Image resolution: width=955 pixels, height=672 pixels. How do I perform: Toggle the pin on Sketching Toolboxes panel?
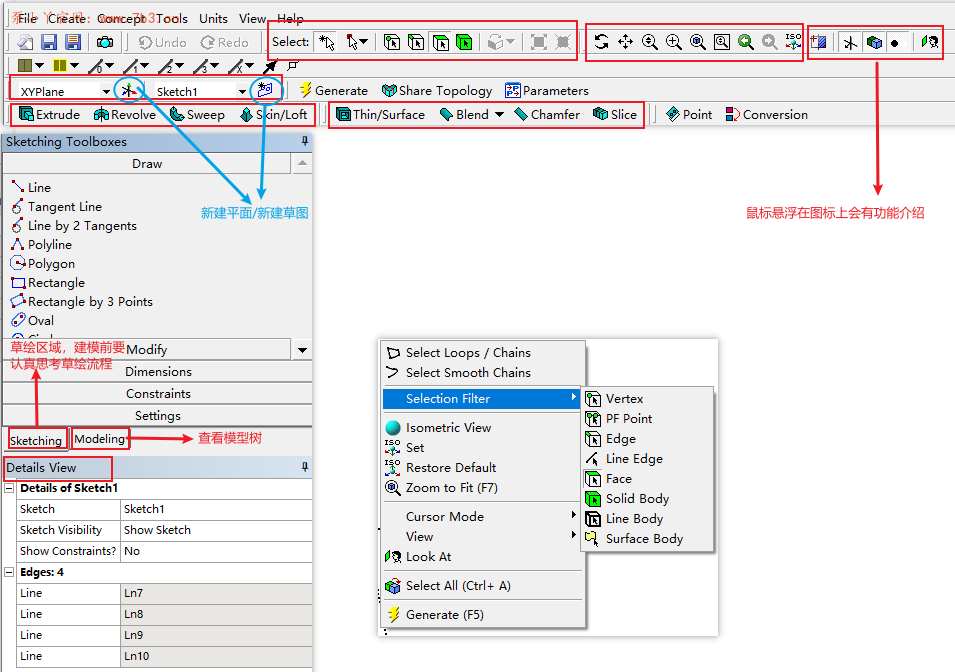(x=304, y=142)
